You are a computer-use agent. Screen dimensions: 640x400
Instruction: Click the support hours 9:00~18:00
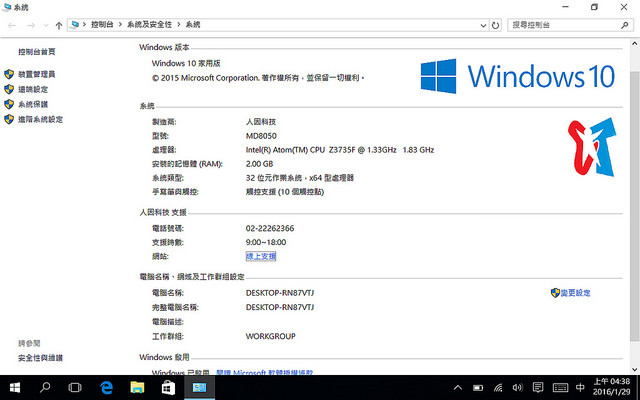(266, 242)
